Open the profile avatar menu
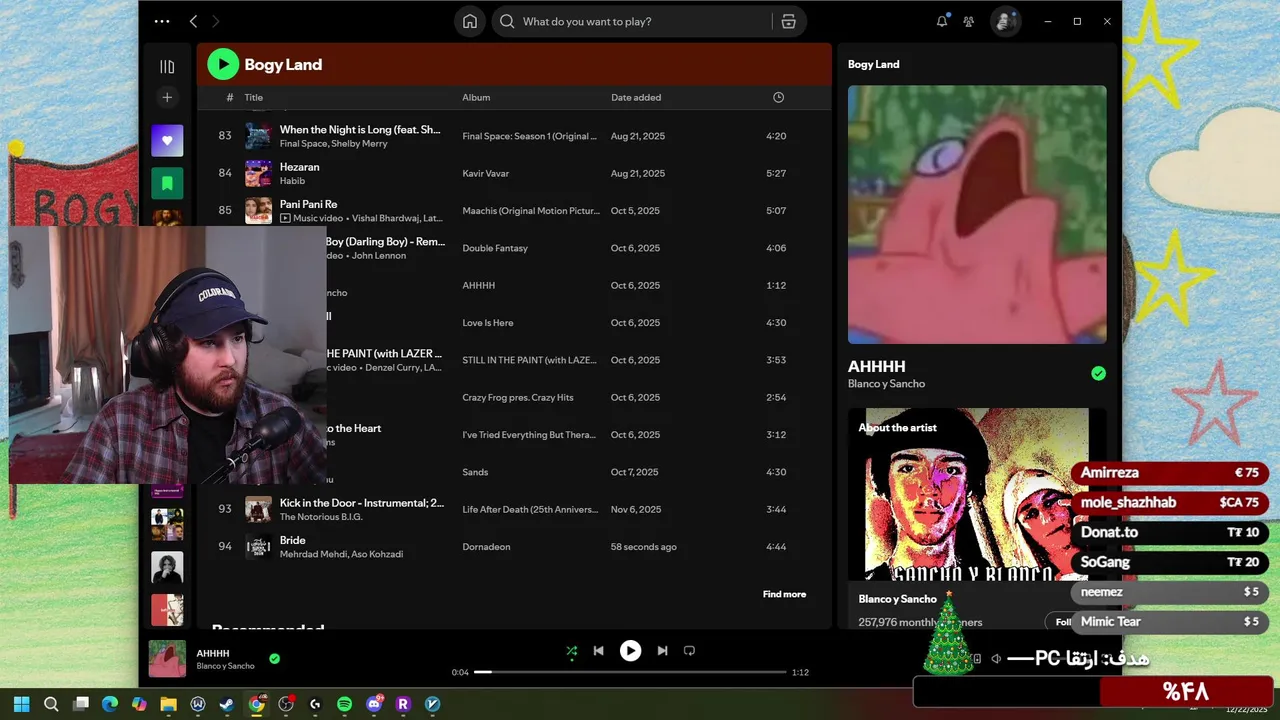 click(x=1005, y=21)
